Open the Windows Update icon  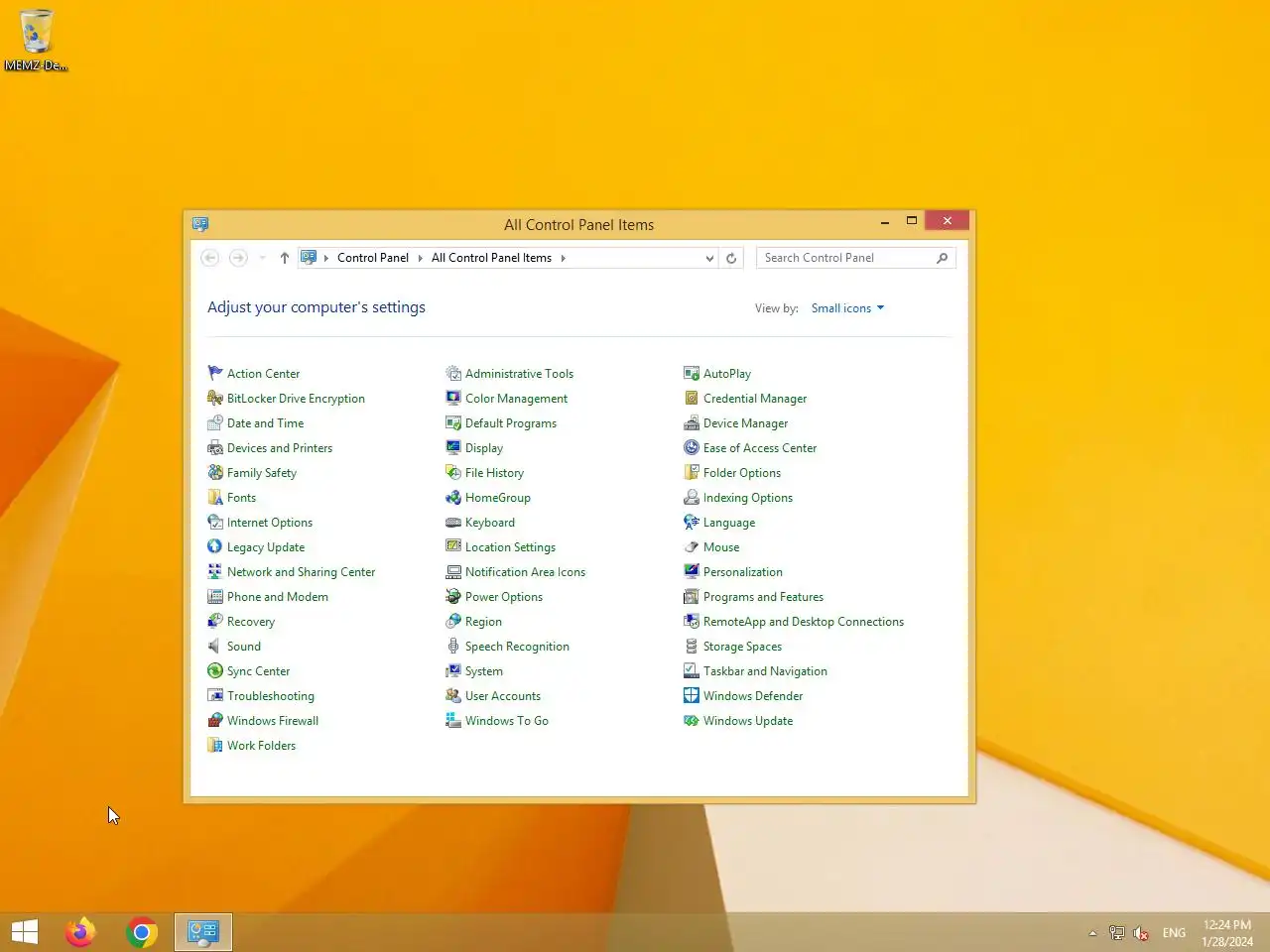tap(692, 720)
